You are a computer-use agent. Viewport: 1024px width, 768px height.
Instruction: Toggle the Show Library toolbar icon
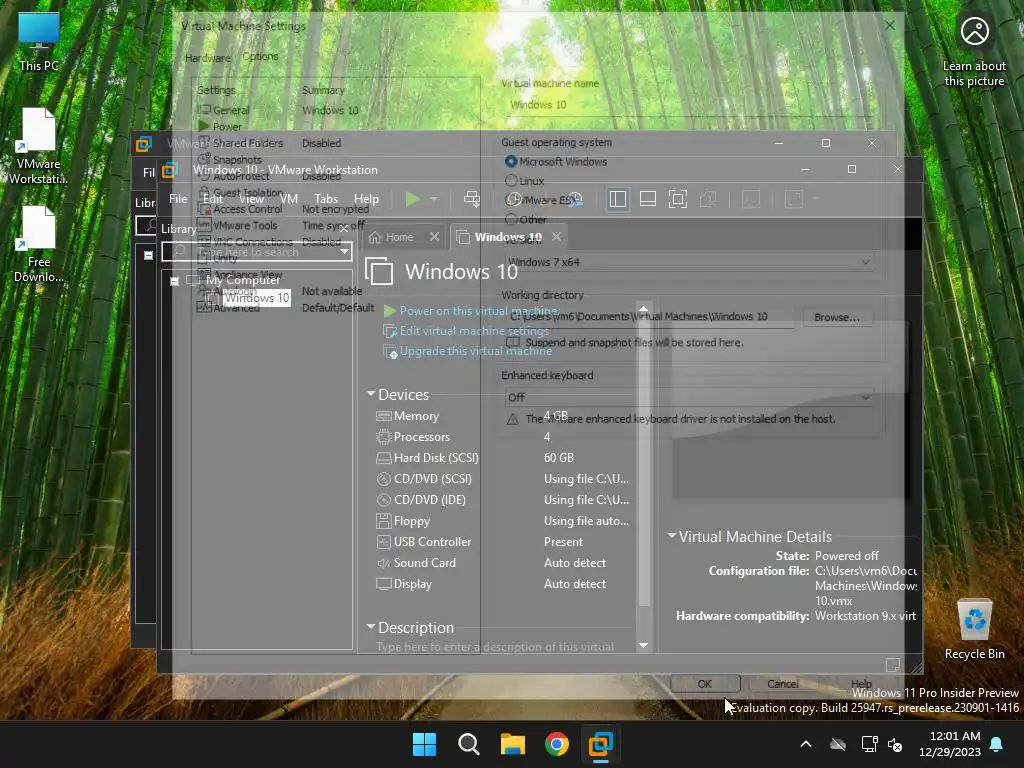click(x=617, y=199)
